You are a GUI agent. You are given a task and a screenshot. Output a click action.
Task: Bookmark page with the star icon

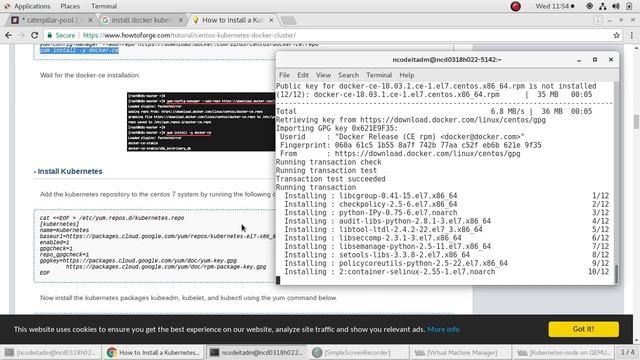[616, 36]
